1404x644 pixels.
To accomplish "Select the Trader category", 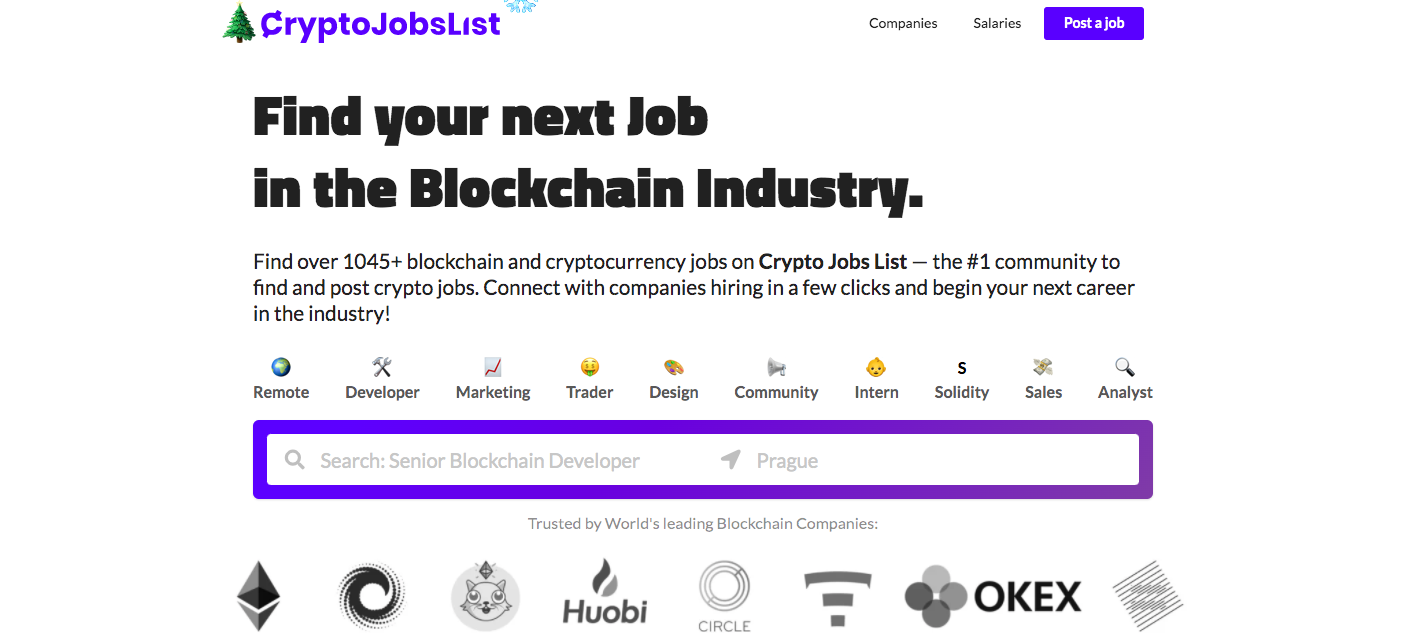I will click(x=589, y=380).
